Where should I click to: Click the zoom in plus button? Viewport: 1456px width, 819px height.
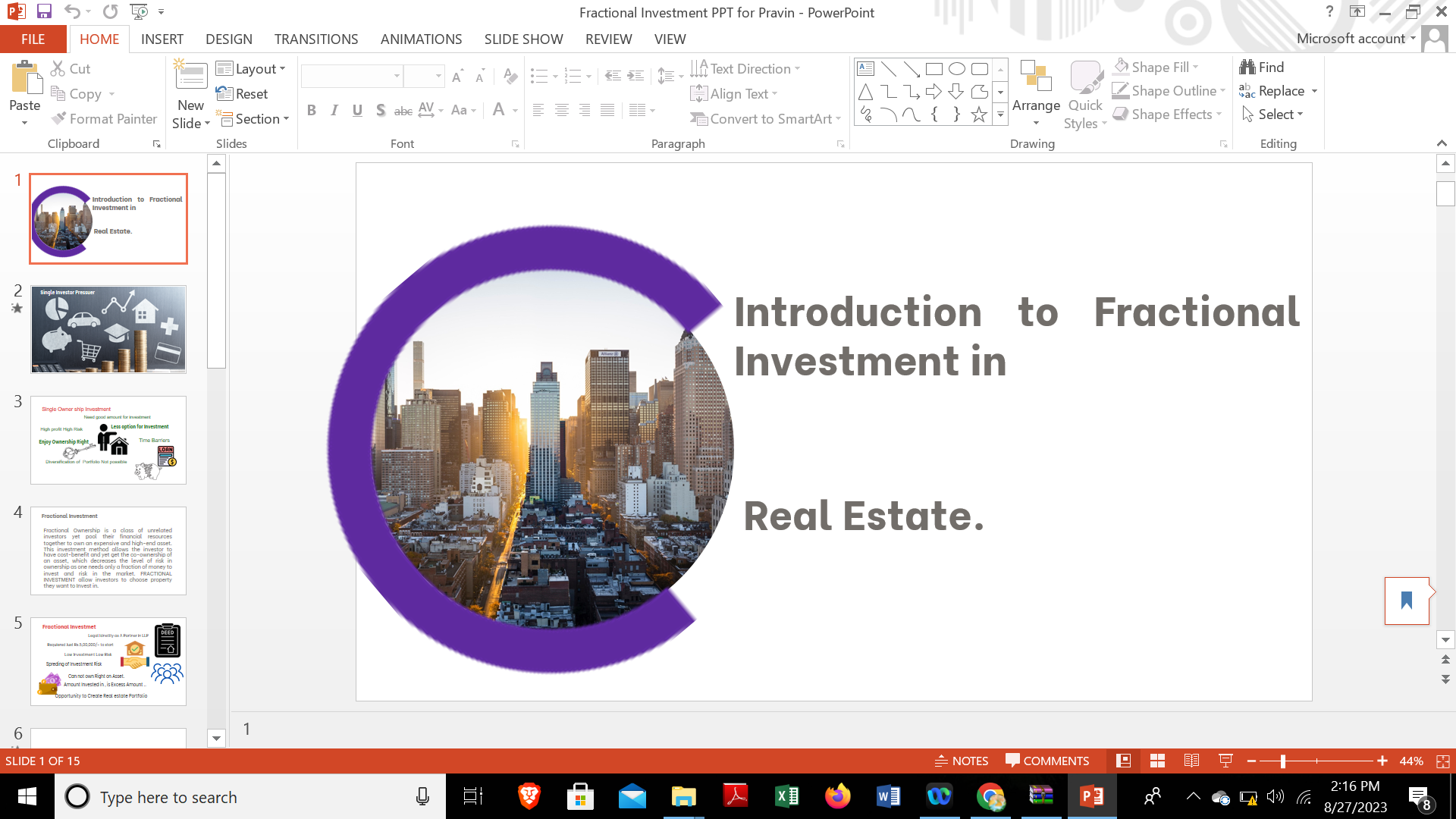tap(1382, 761)
